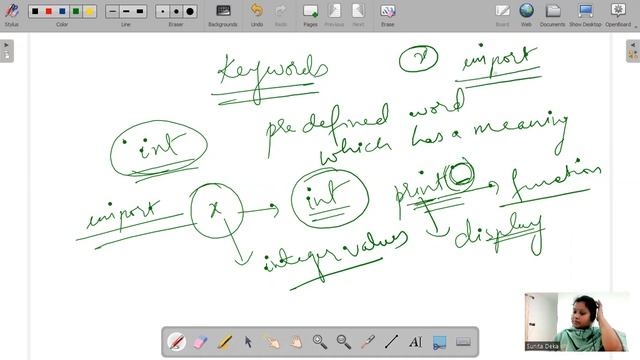This screenshot has width=640, height=360.
Task: Select the Highlighter marker tool
Action: point(224,342)
